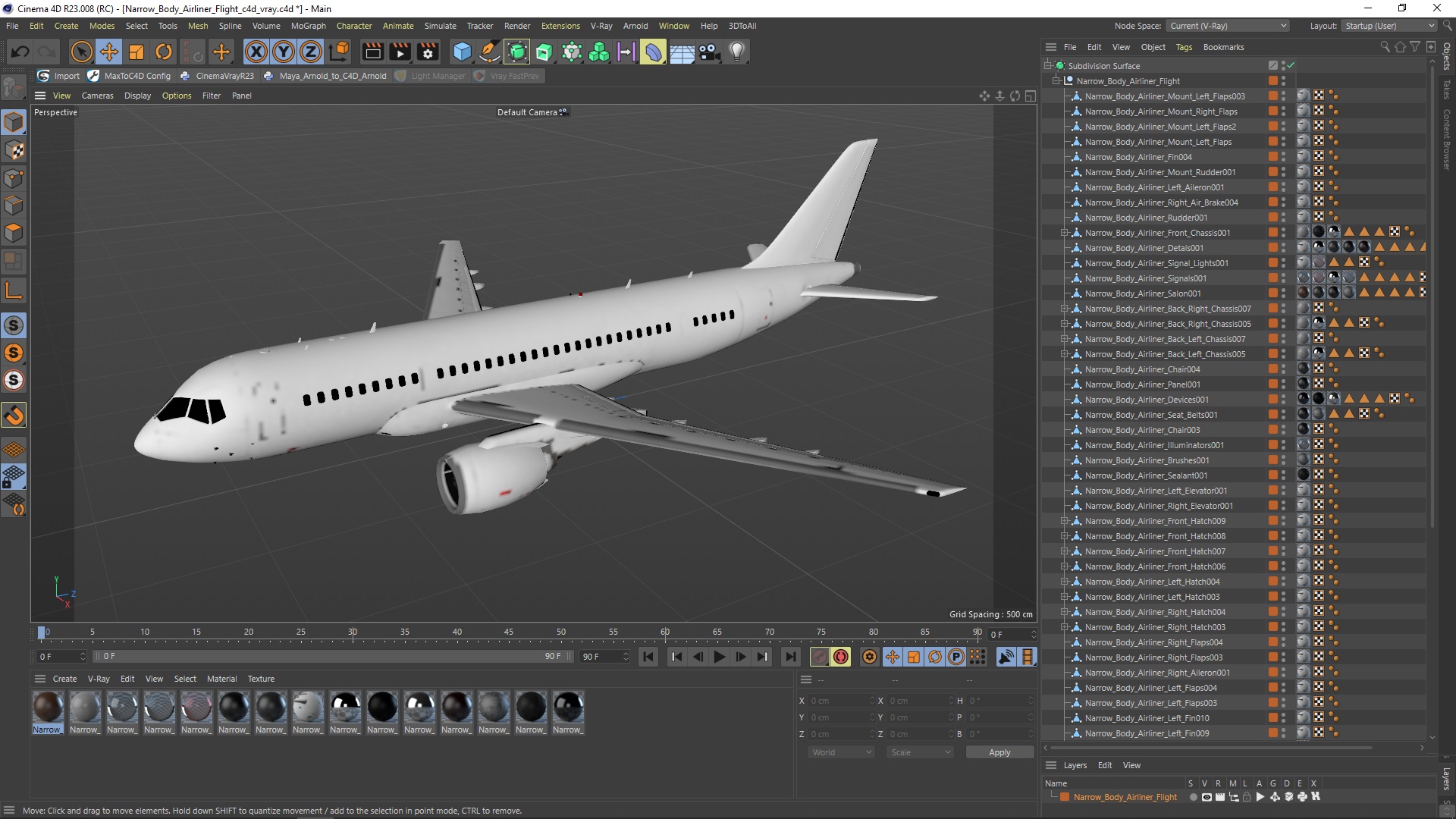Screen dimensions: 1456x819
Task: Collapse the Subdivision Surface tree node
Action: click(x=1048, y=66)
